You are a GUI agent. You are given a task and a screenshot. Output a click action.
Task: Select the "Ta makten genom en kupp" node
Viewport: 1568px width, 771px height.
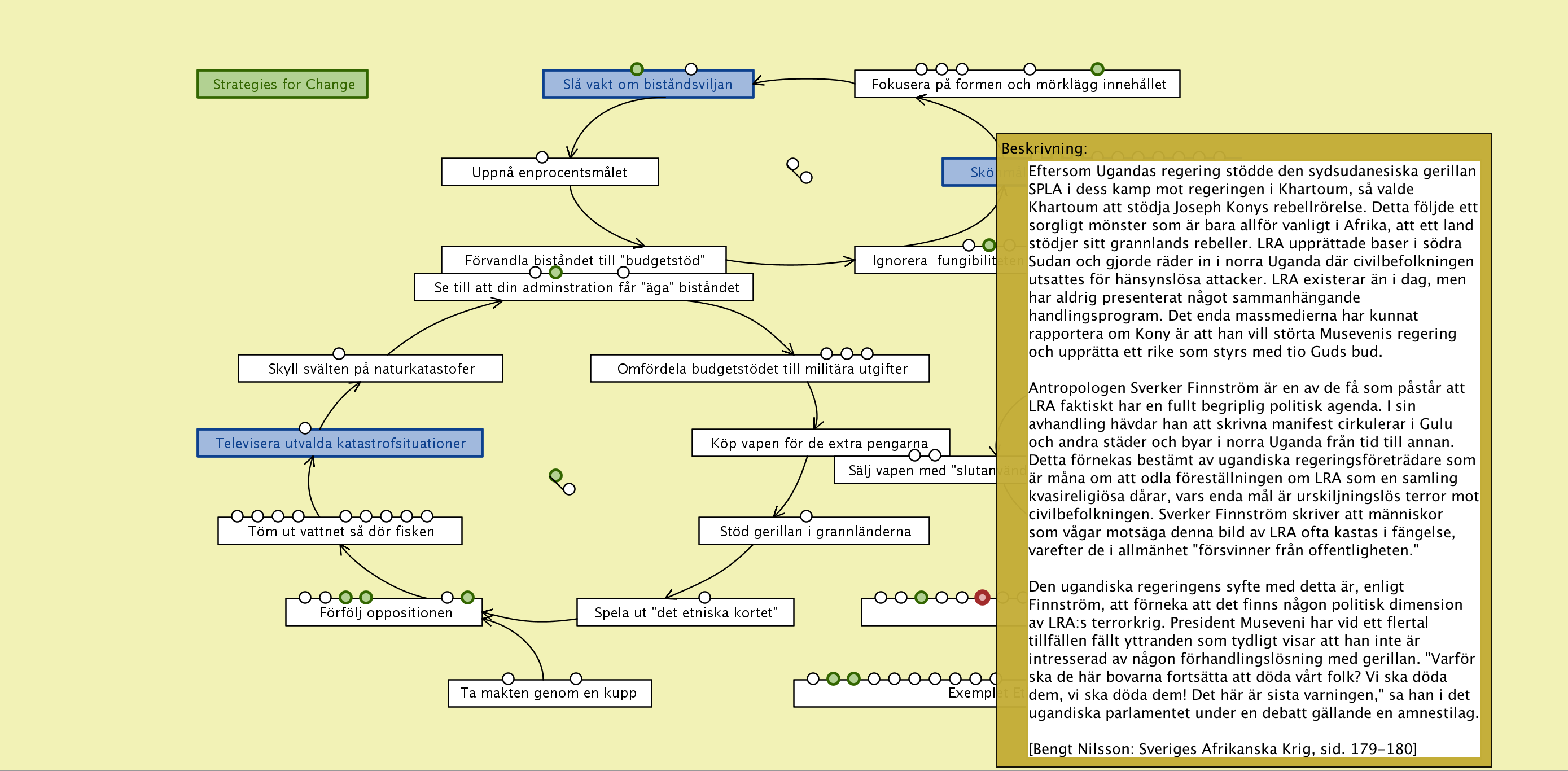coord(549,693)
